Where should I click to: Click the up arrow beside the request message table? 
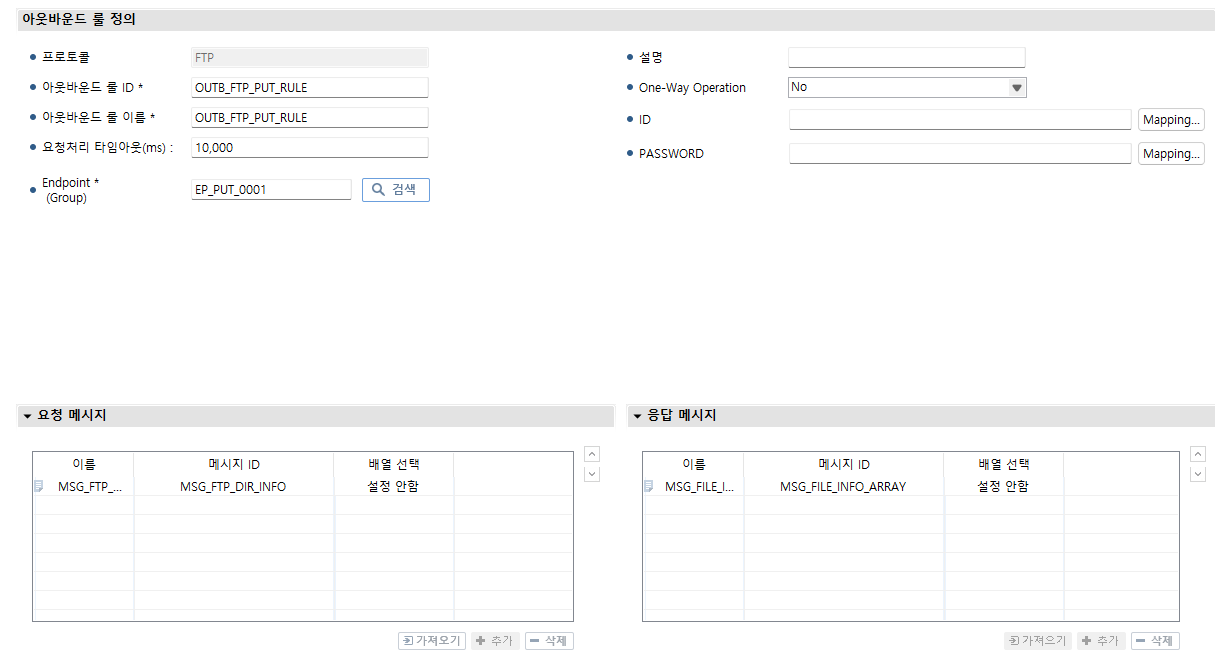pyautogui.click(x=591, y=453)
